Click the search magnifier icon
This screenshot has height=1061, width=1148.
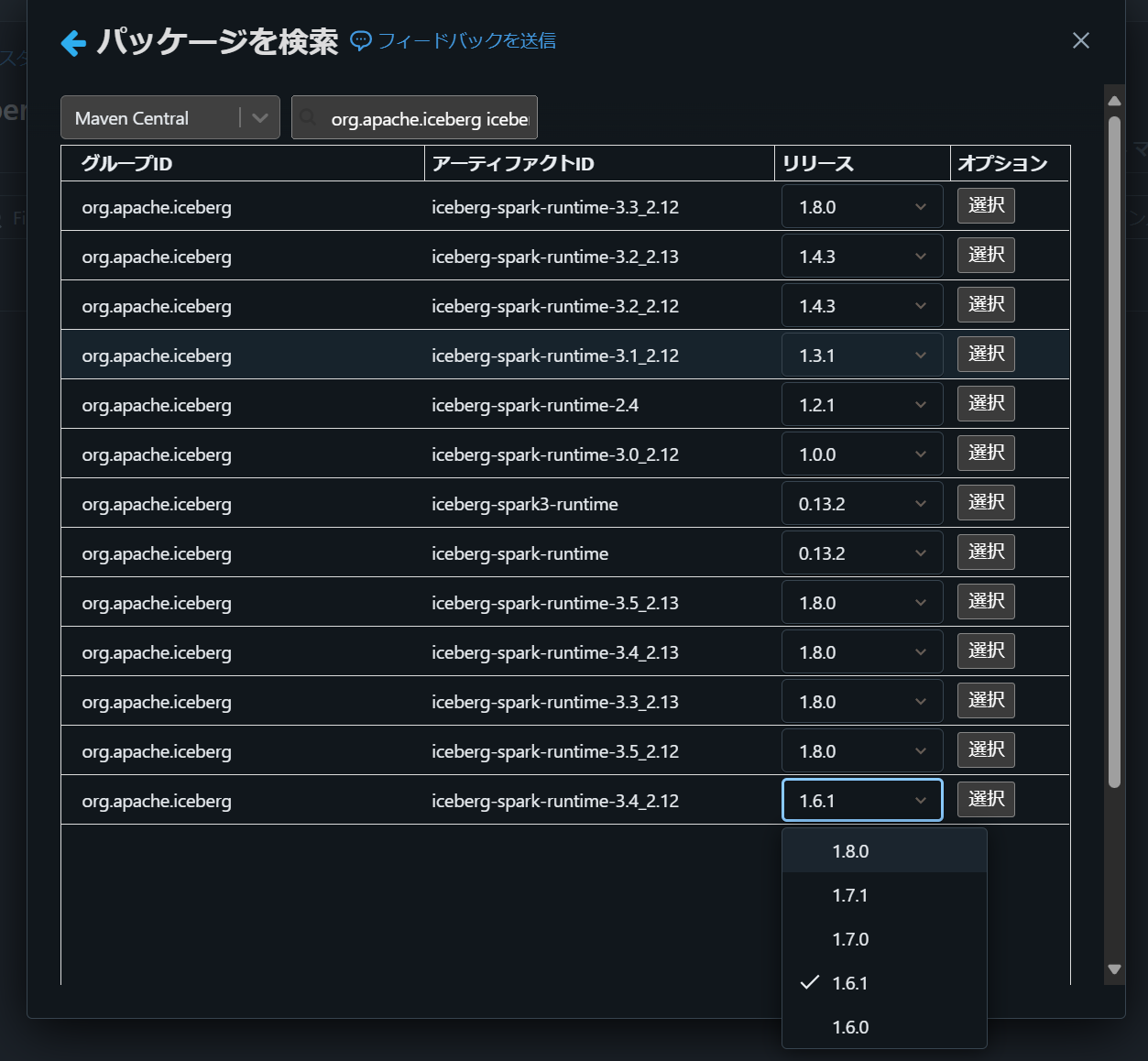[x=308, y=117]
